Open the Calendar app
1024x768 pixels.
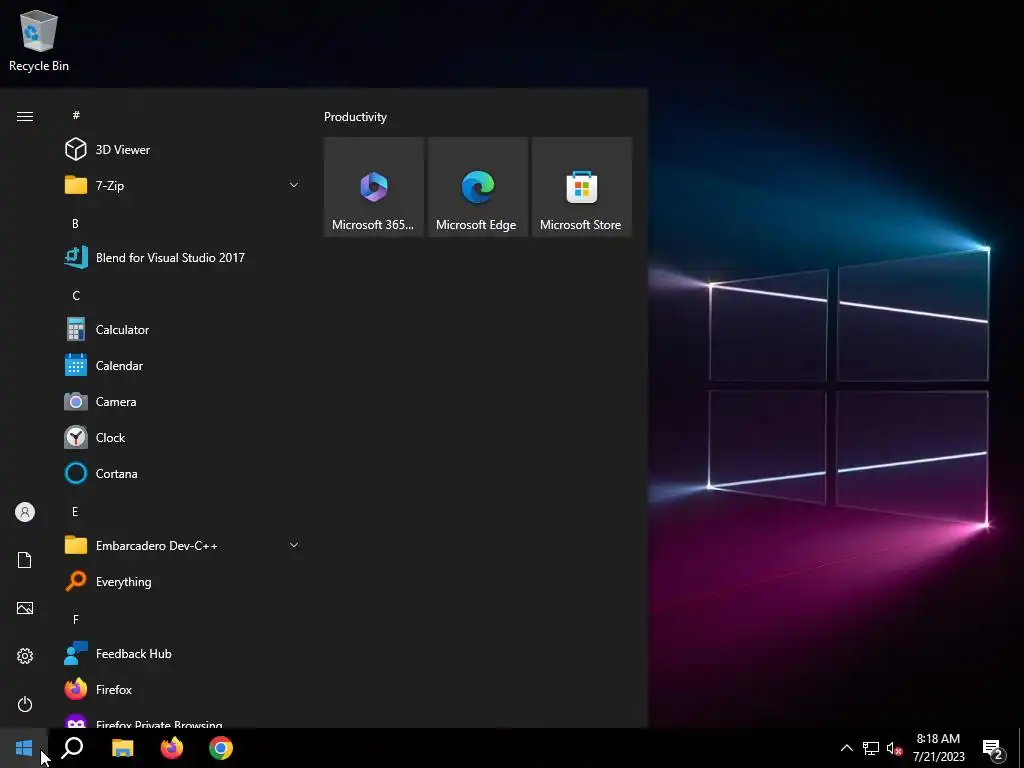[182, 366]
